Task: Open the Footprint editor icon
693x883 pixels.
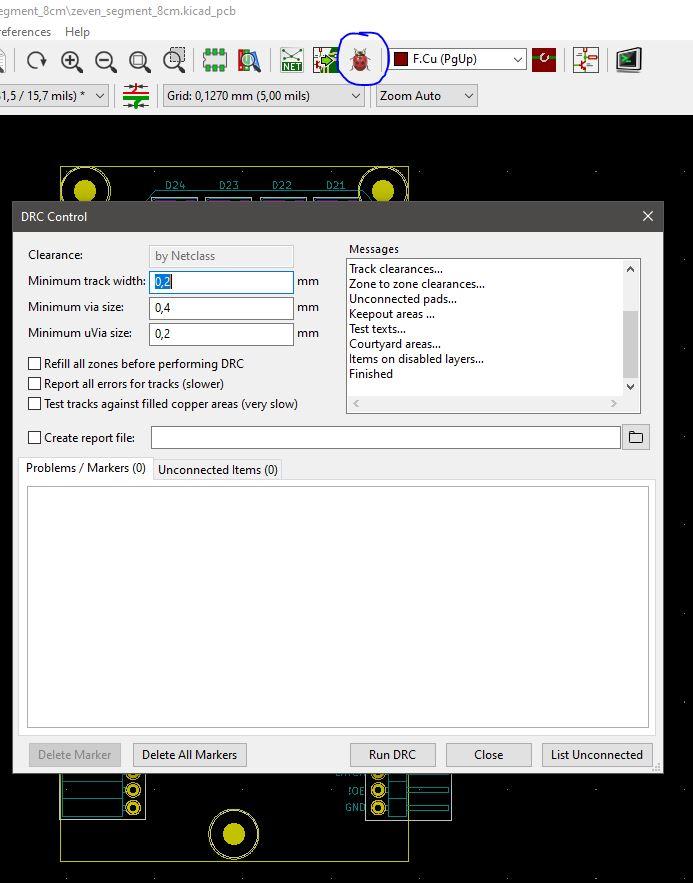Action: pos(214,60)
